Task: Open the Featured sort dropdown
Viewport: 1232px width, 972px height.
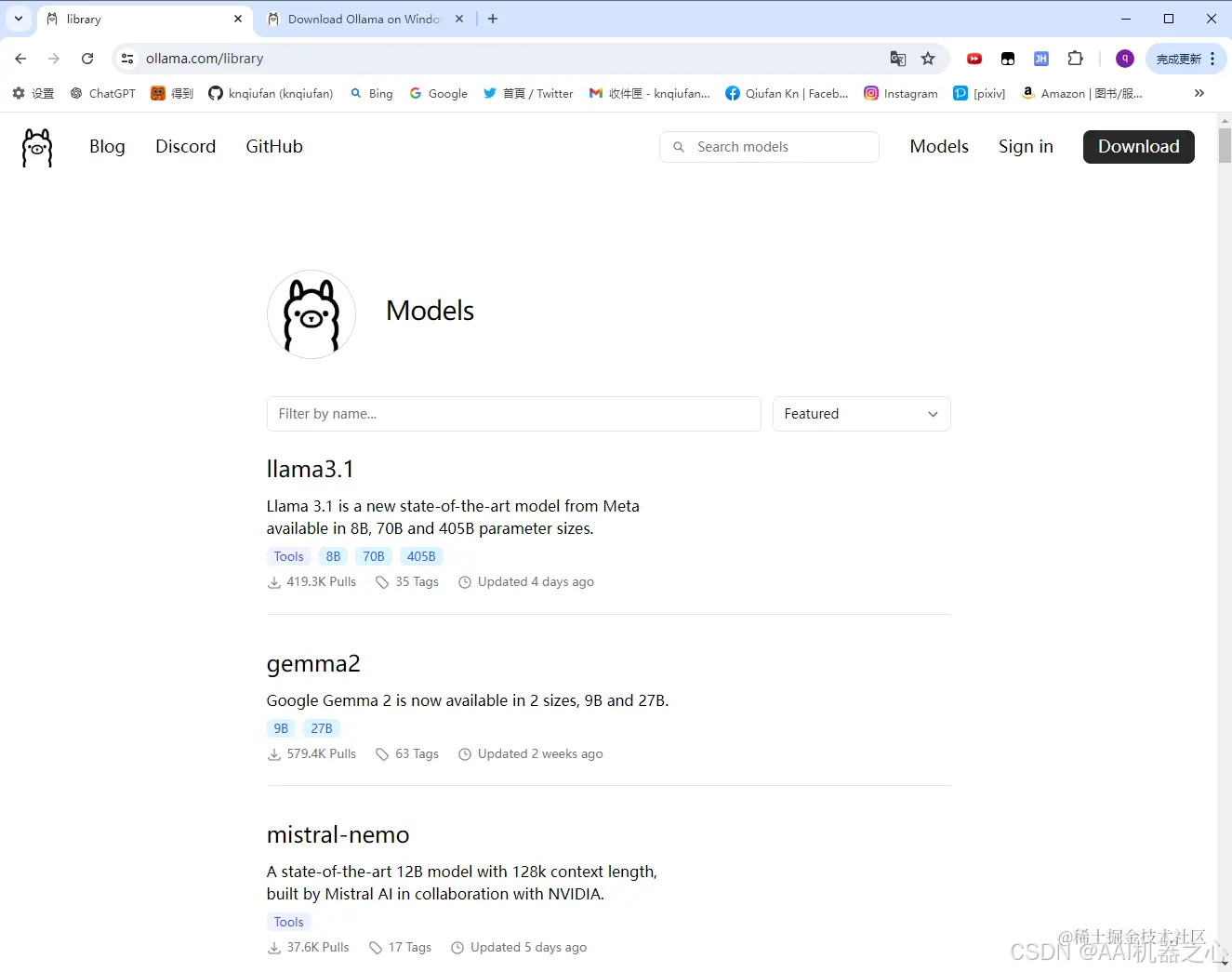Action: [862, 414]
